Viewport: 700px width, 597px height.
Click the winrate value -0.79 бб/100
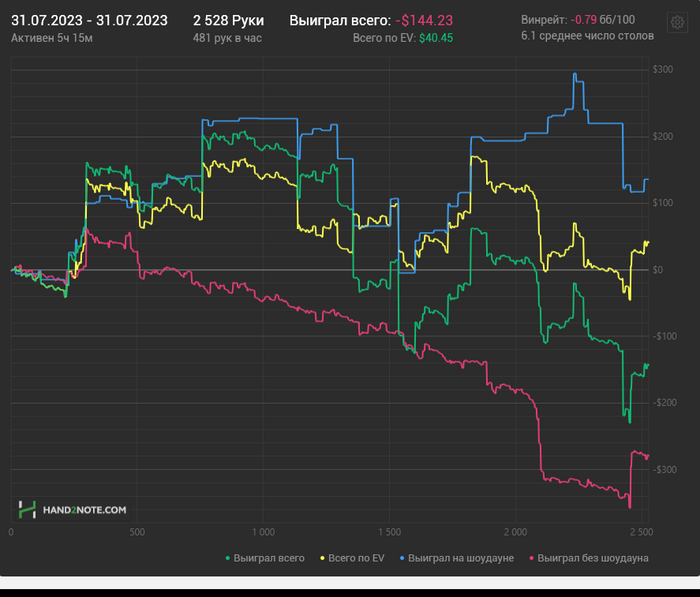point(603,20)
